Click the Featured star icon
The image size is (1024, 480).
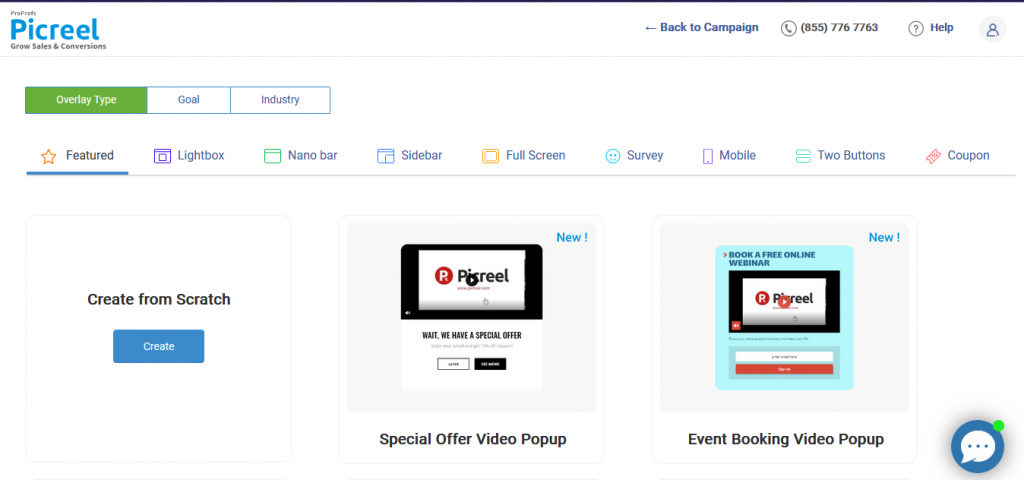coord(48,156)
